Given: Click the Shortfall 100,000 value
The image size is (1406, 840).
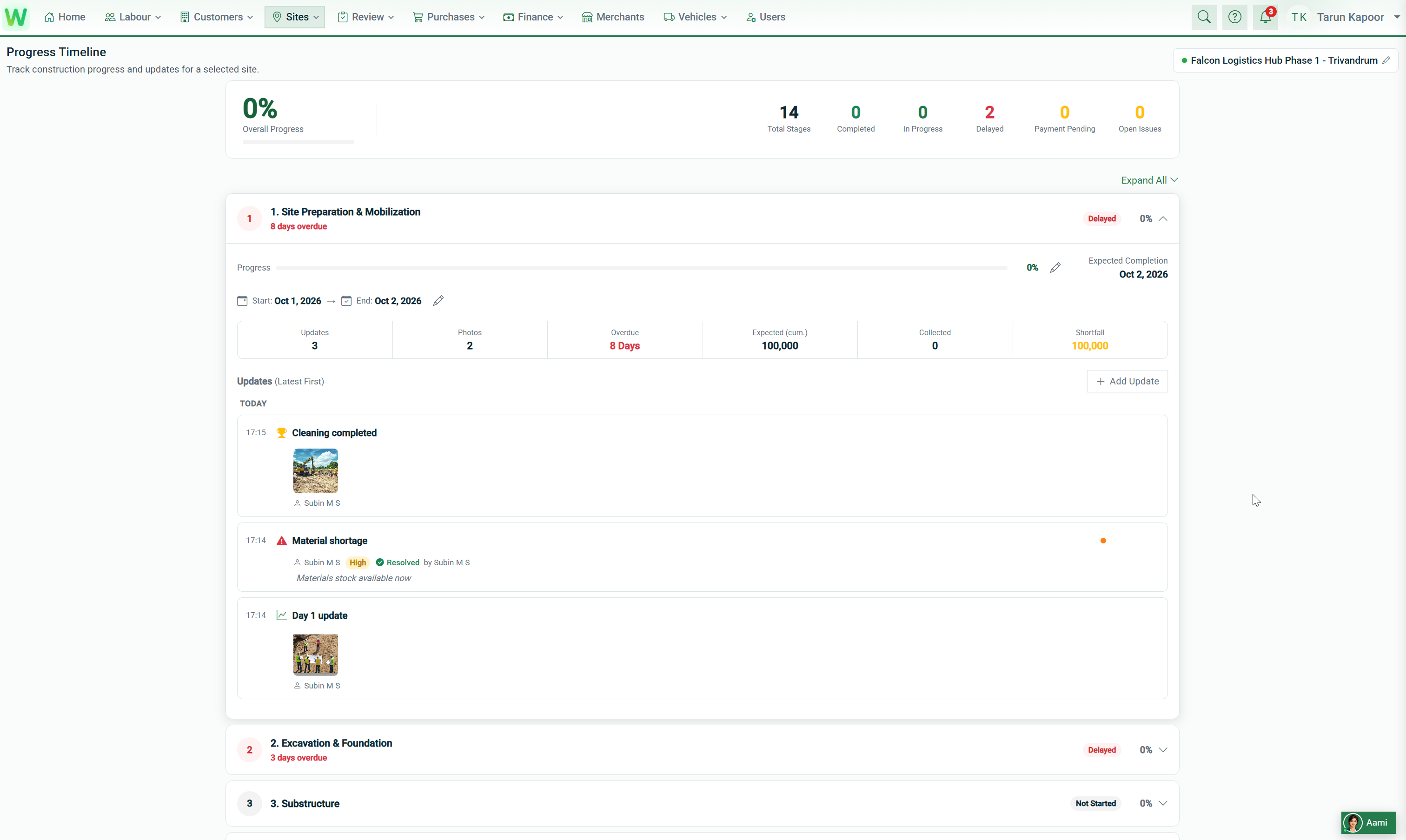Looking at the screenshot, I should [x=1089, y=346].
